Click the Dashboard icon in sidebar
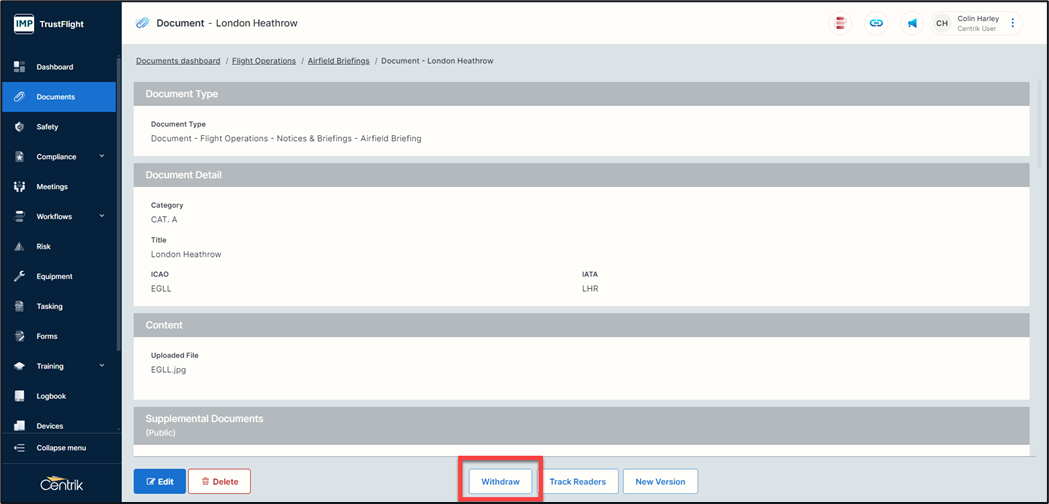This screenshot has height=504, width=1049. 19,67
